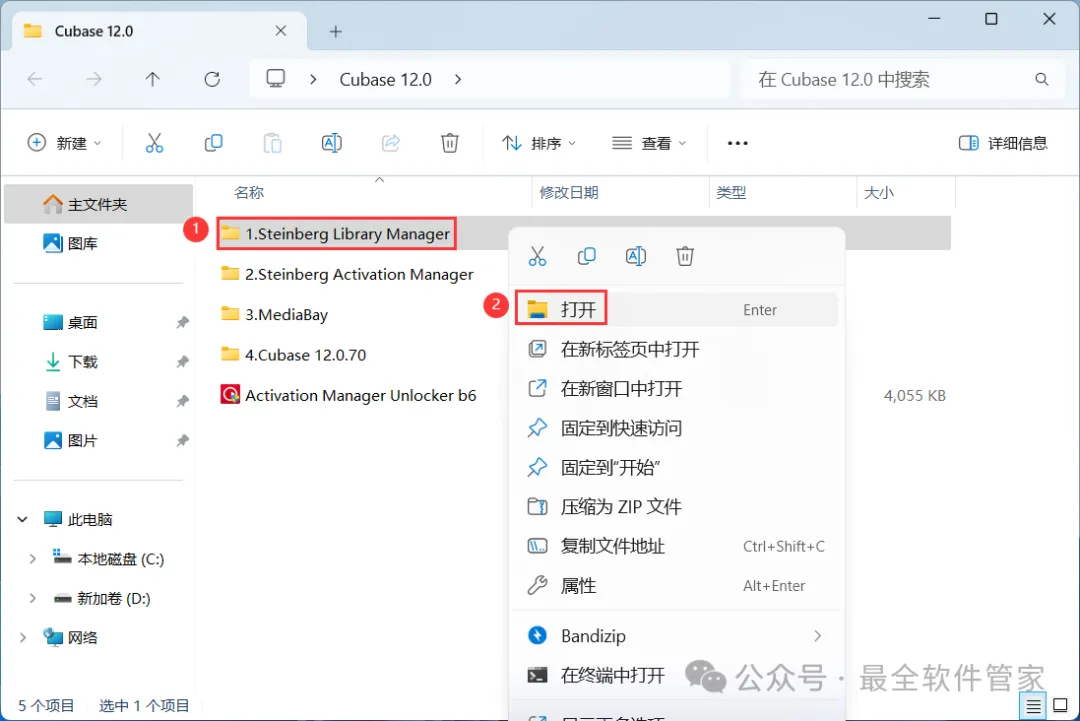Refresh the current folder view
Image resolution: width=1080 pixels, height=721 pixels.
coord(212,80)
